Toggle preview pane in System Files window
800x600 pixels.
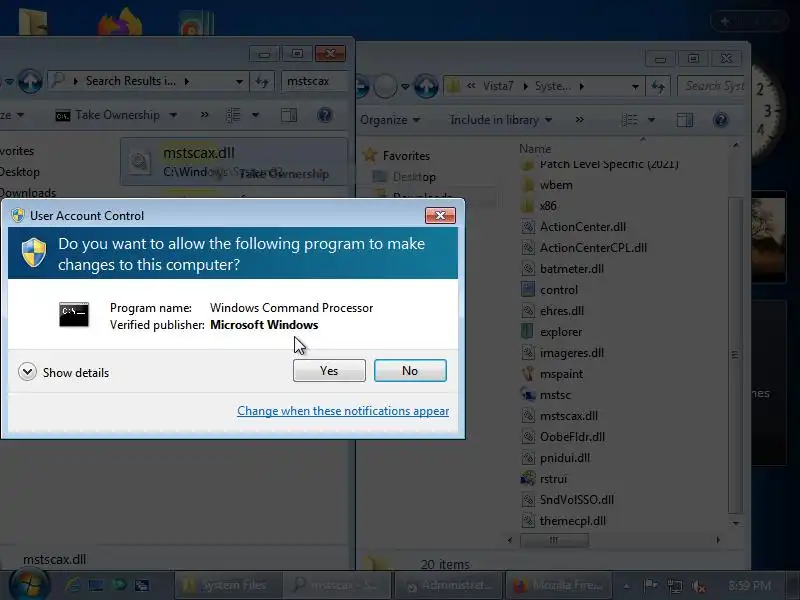tap(685, 120)
